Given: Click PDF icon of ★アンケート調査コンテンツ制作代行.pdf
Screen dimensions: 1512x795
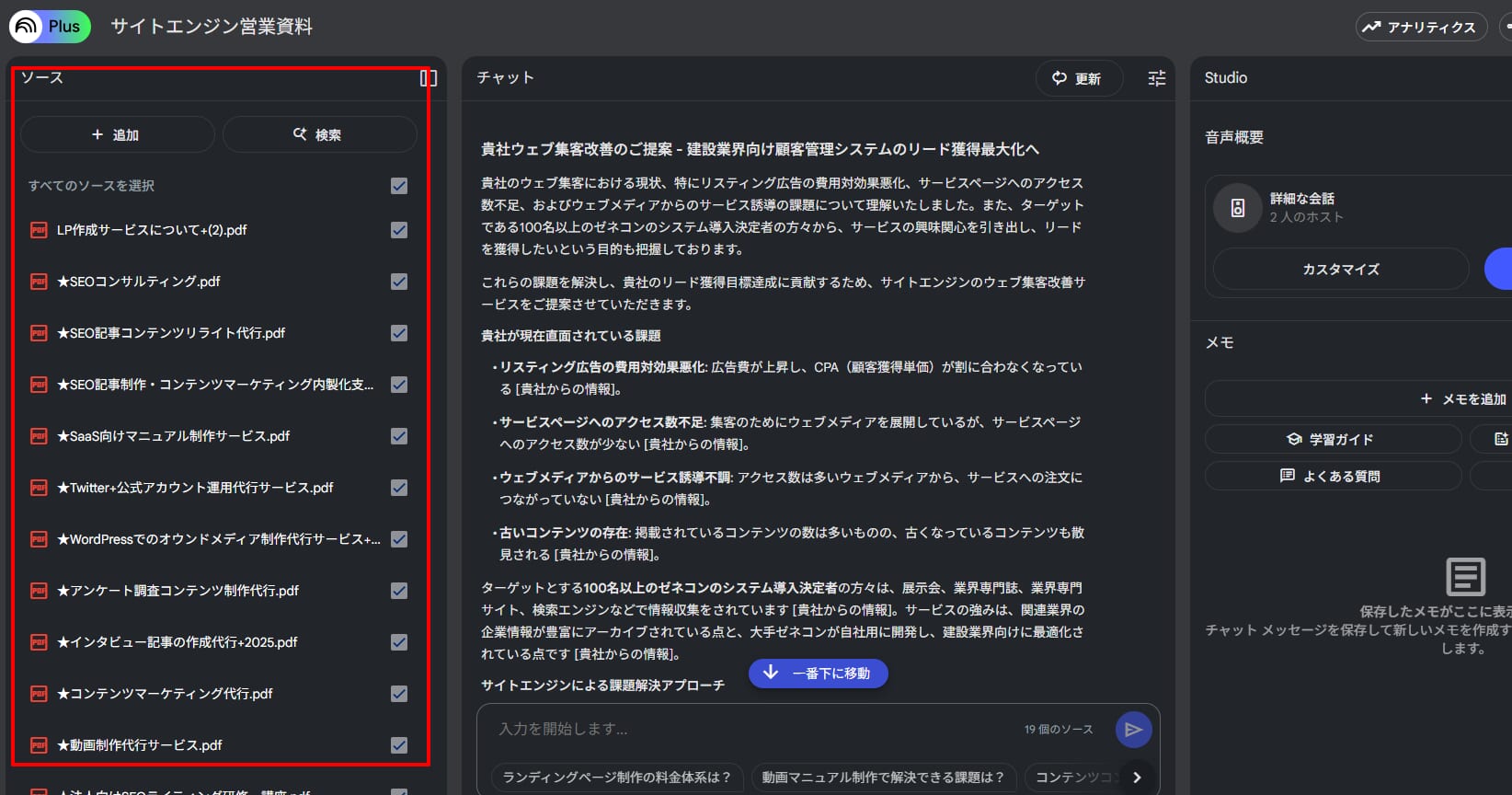Looking at the screenshot, I should (x=39, y=591).
